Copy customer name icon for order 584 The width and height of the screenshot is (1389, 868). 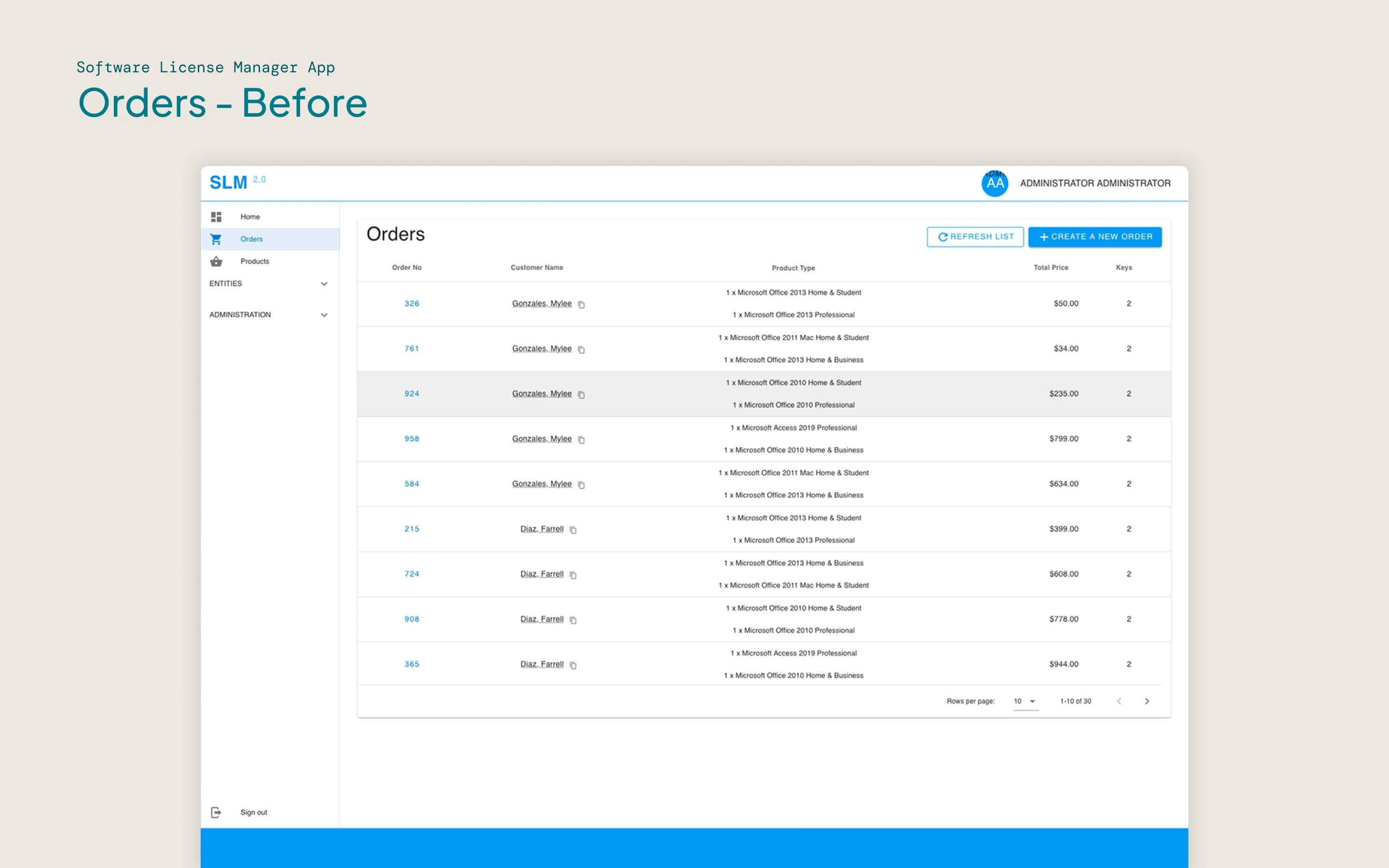(x=582, y=485)
